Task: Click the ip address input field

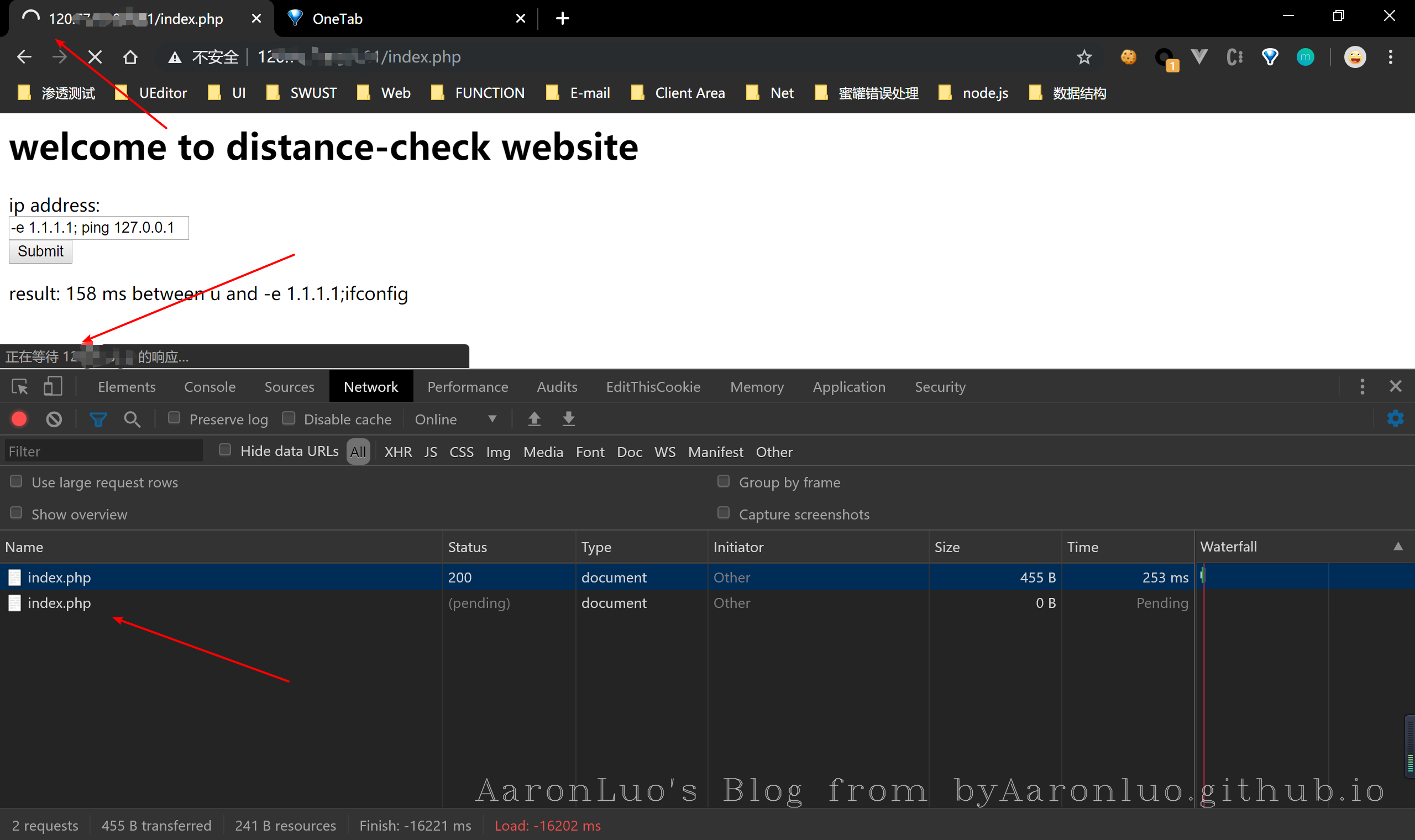Action: (98, 228)
